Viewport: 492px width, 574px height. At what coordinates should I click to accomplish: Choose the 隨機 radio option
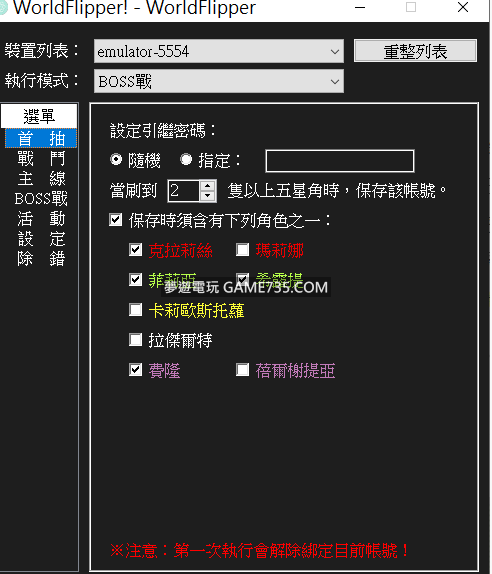(x=116, y=160)
